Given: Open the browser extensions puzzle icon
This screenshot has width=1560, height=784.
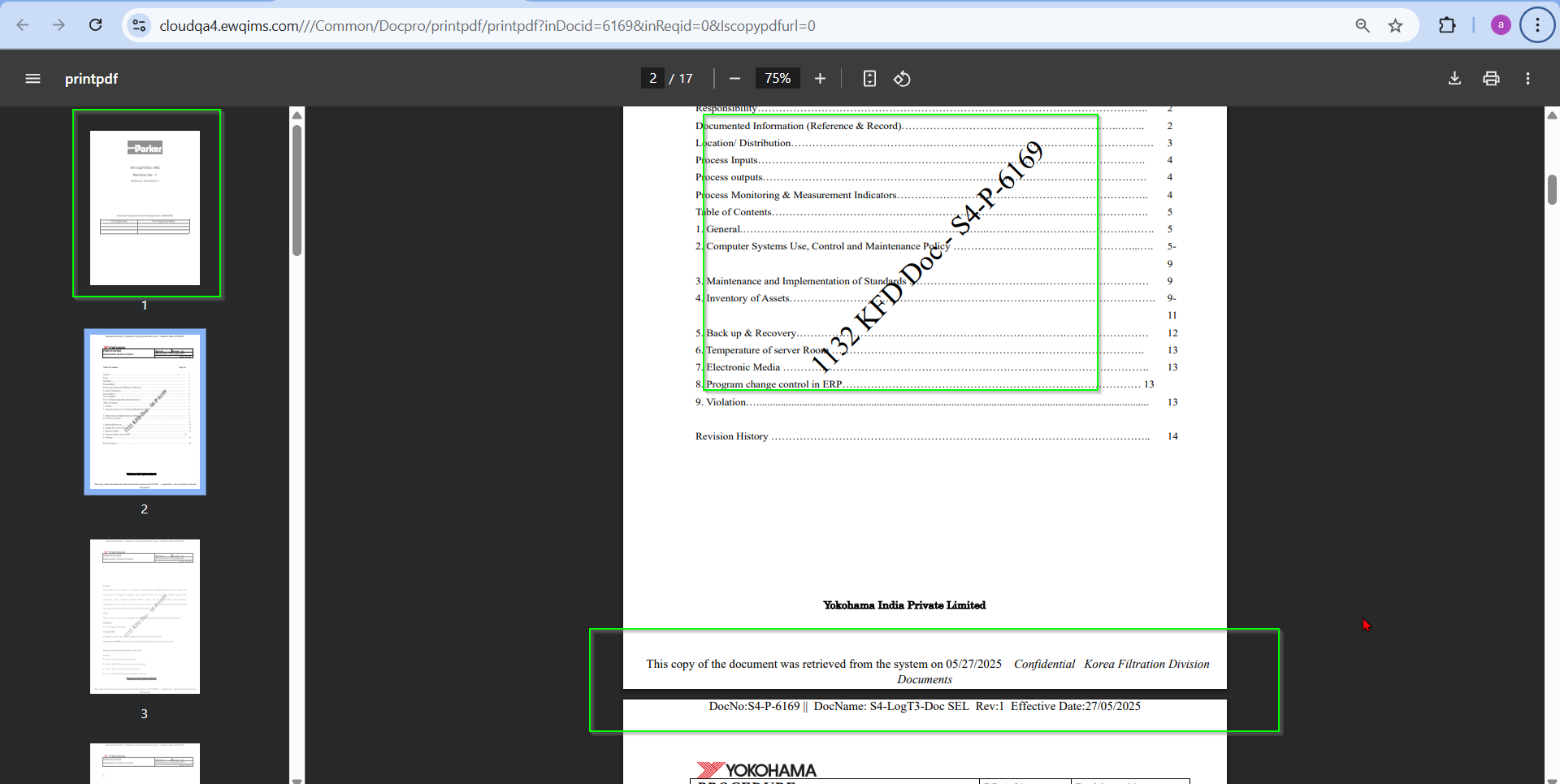Looking at the screenshot, I should (1447, 26).
